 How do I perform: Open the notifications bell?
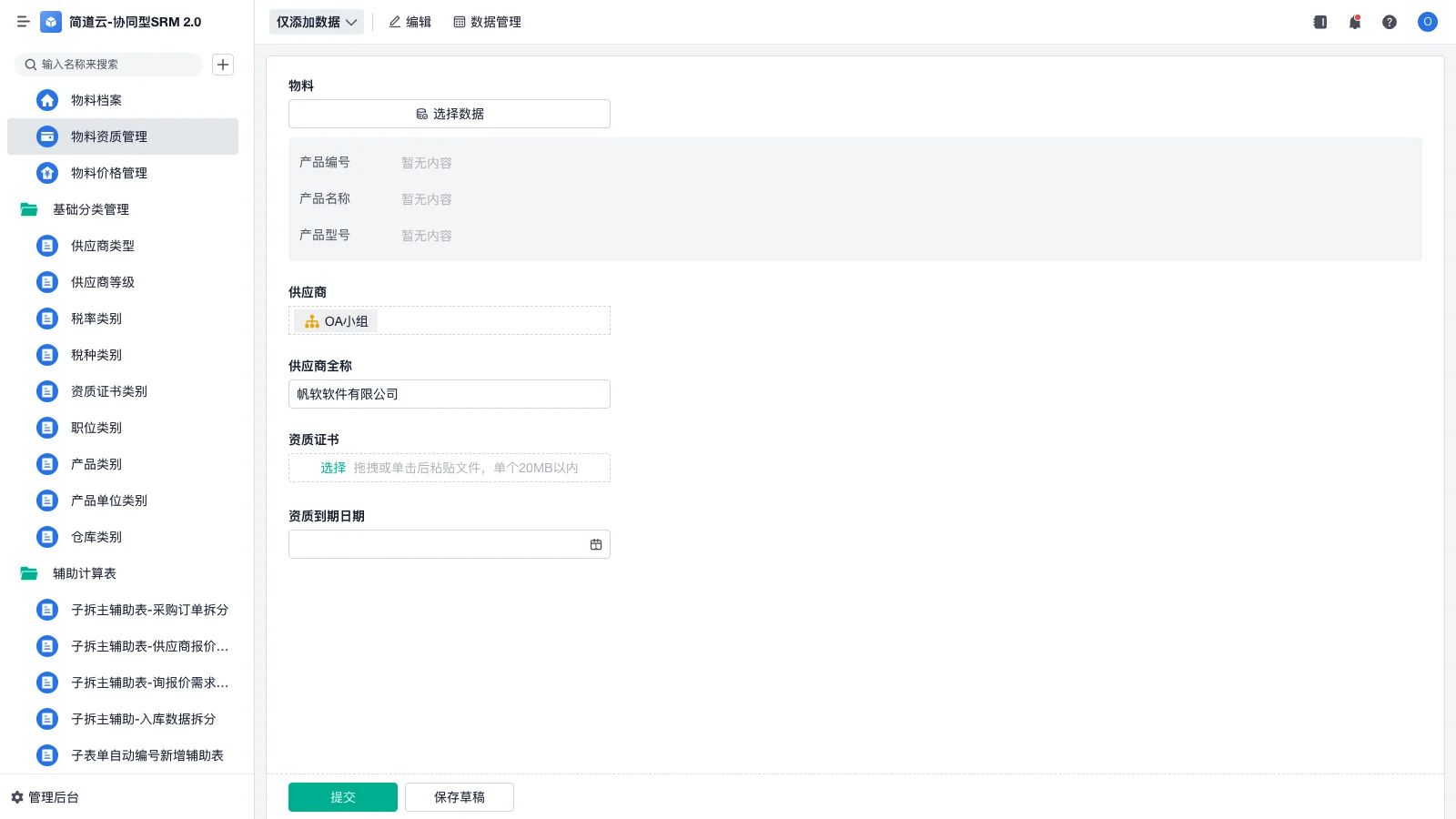tap(1355, 22)
